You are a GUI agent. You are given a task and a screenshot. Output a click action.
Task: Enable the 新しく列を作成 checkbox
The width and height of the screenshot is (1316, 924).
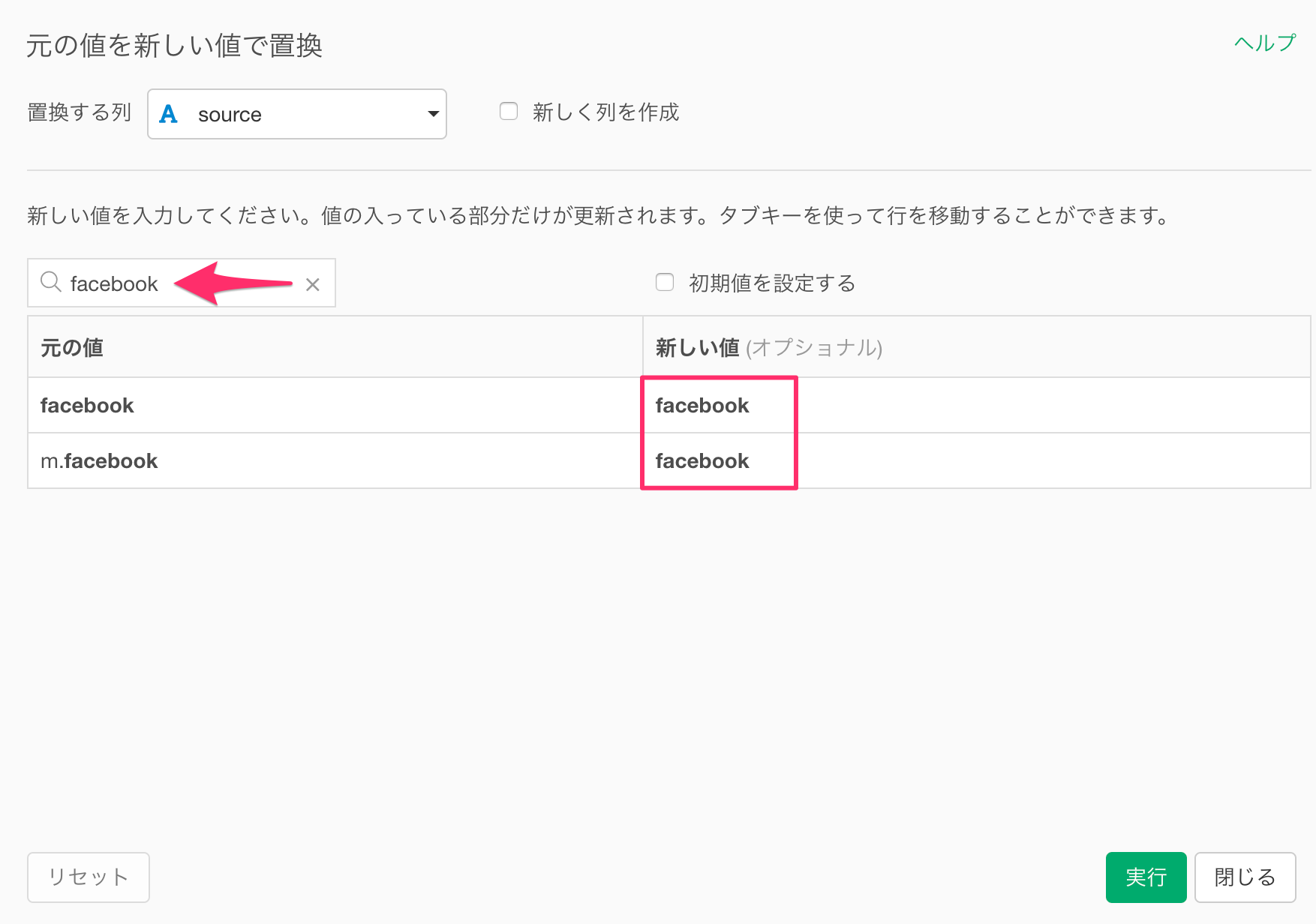pos(509,112)
